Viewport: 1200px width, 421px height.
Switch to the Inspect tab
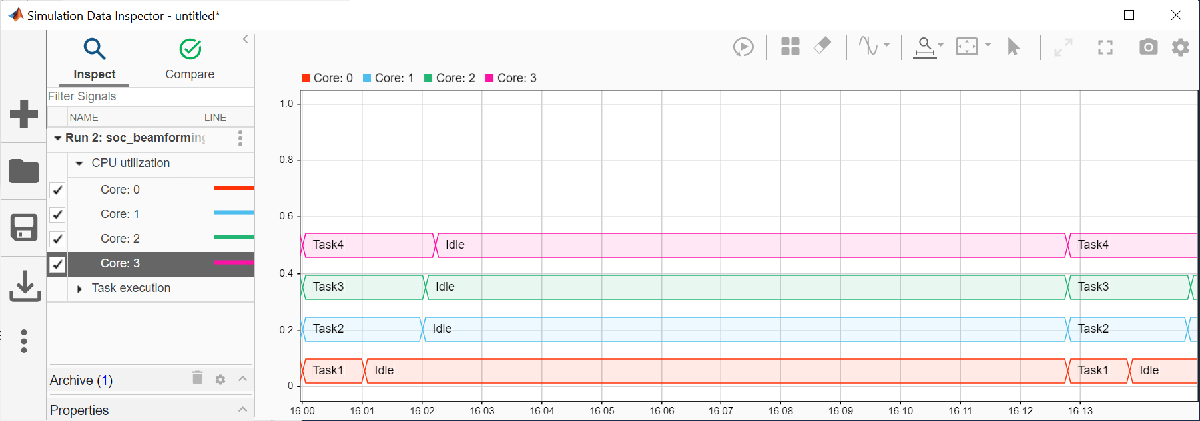(x=94, y=59)
